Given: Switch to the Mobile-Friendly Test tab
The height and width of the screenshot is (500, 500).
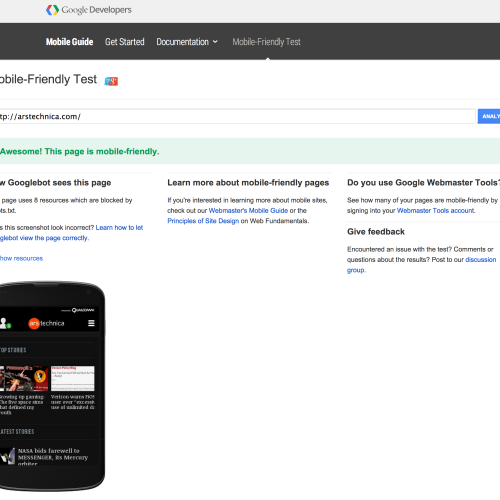Looking at the screenshot, I should (266, 42).
